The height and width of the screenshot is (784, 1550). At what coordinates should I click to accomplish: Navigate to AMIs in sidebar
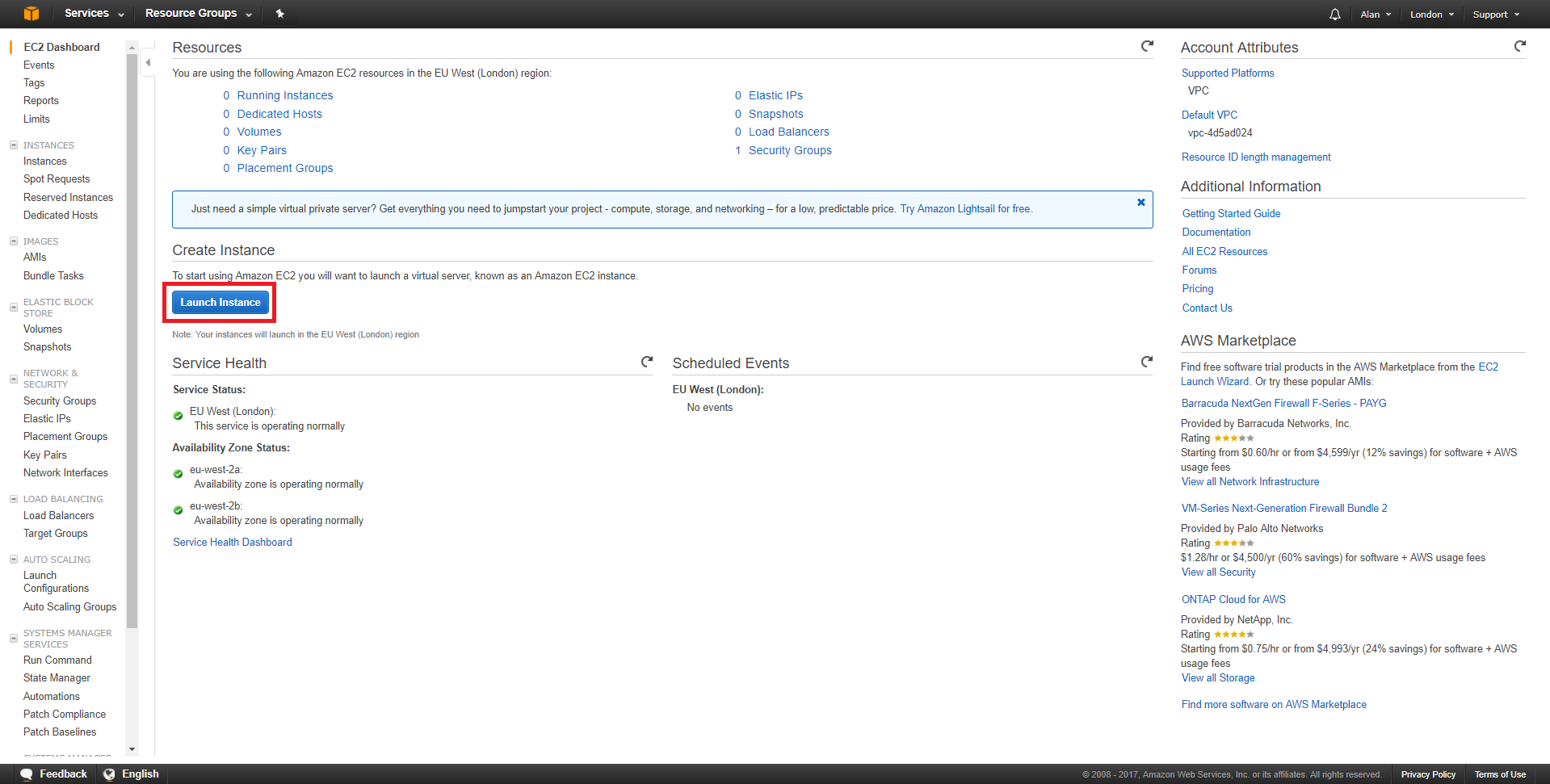click(35, 258)
